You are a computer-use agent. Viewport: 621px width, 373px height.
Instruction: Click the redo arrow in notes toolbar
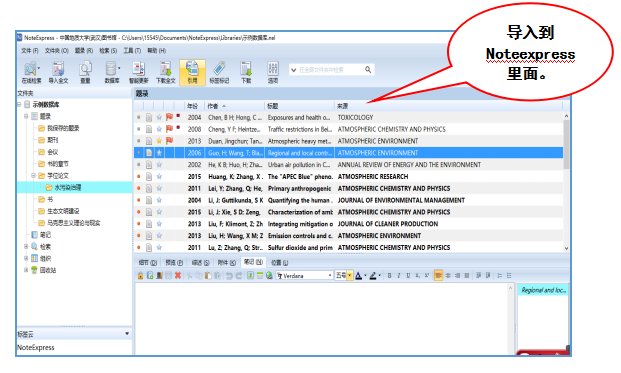[238, 276]
